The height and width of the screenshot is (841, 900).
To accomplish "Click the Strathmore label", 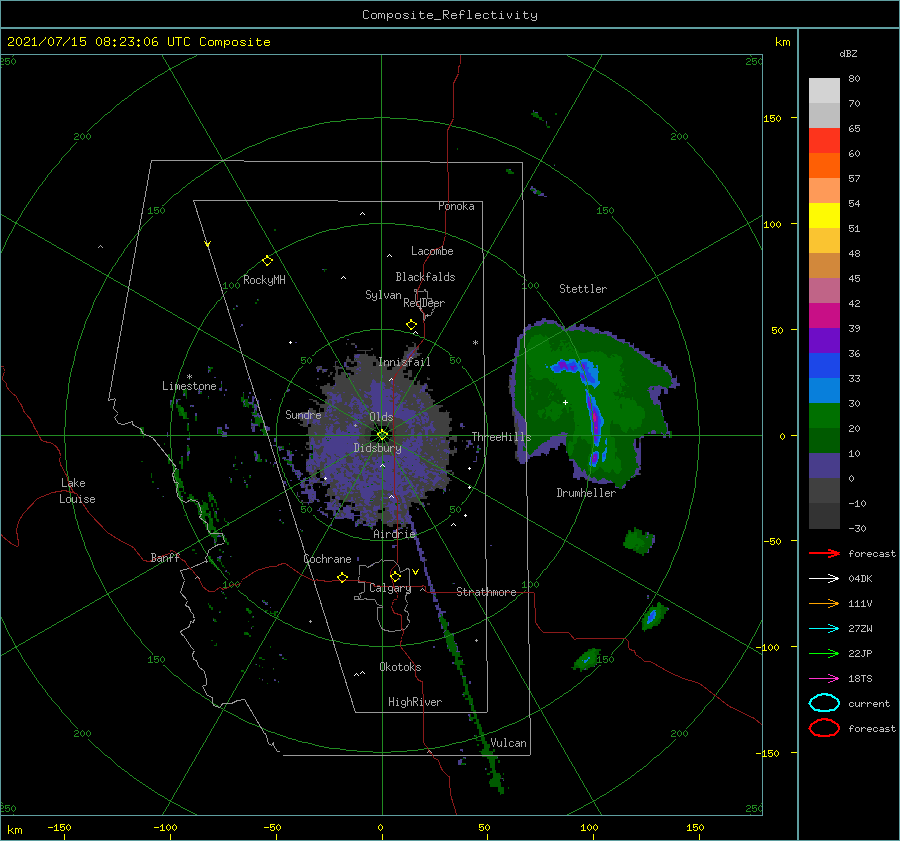I will 486,592.
